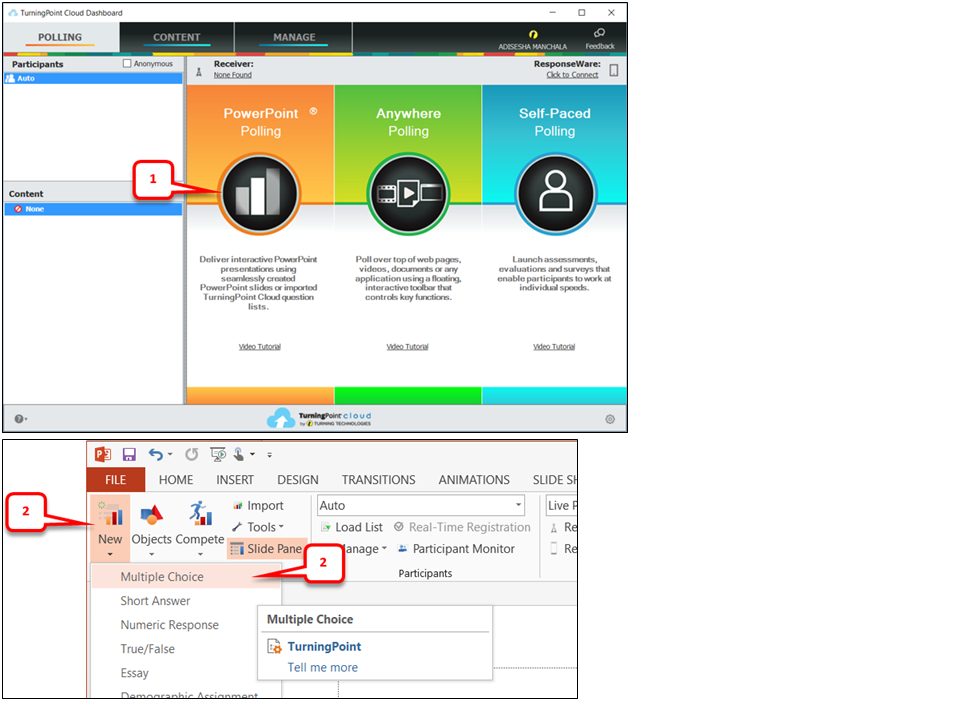Expand the New dropdown arrow
Image resolution: width=960 pixels, height=701 pixels.
coord(110,555)
